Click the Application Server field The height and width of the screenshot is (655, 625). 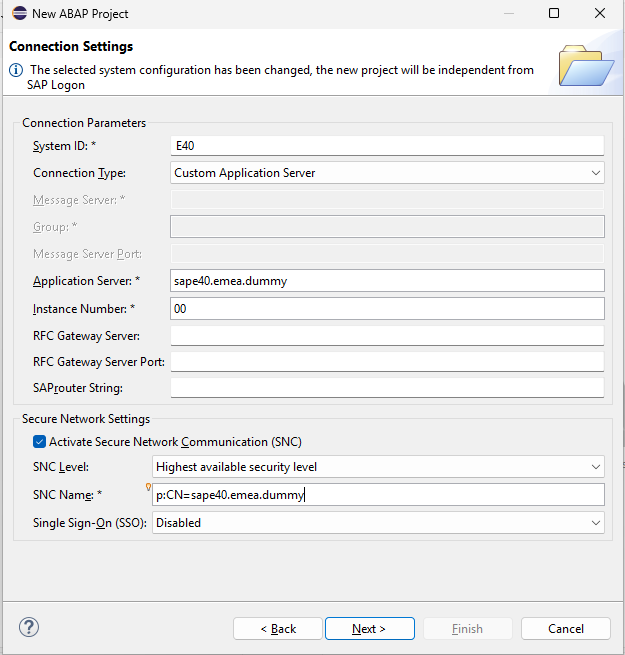[x=387, y=281]
